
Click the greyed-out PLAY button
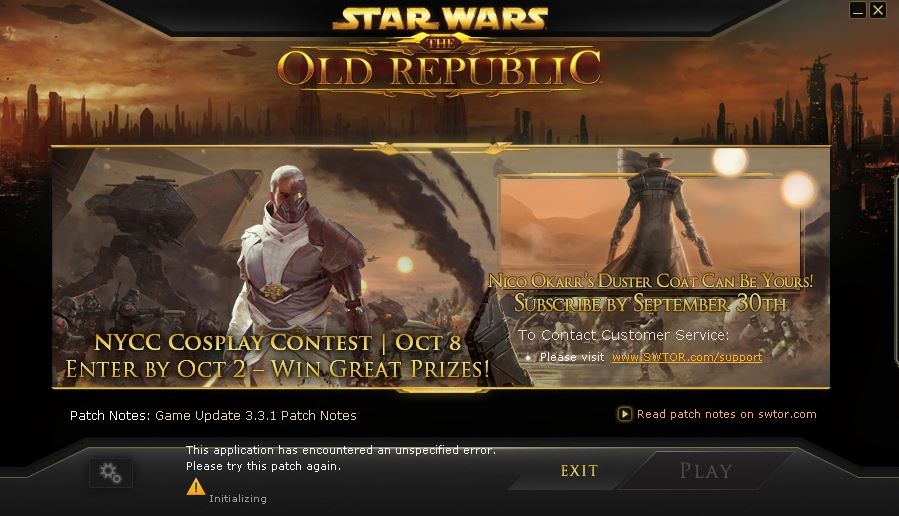coord(706,471)
